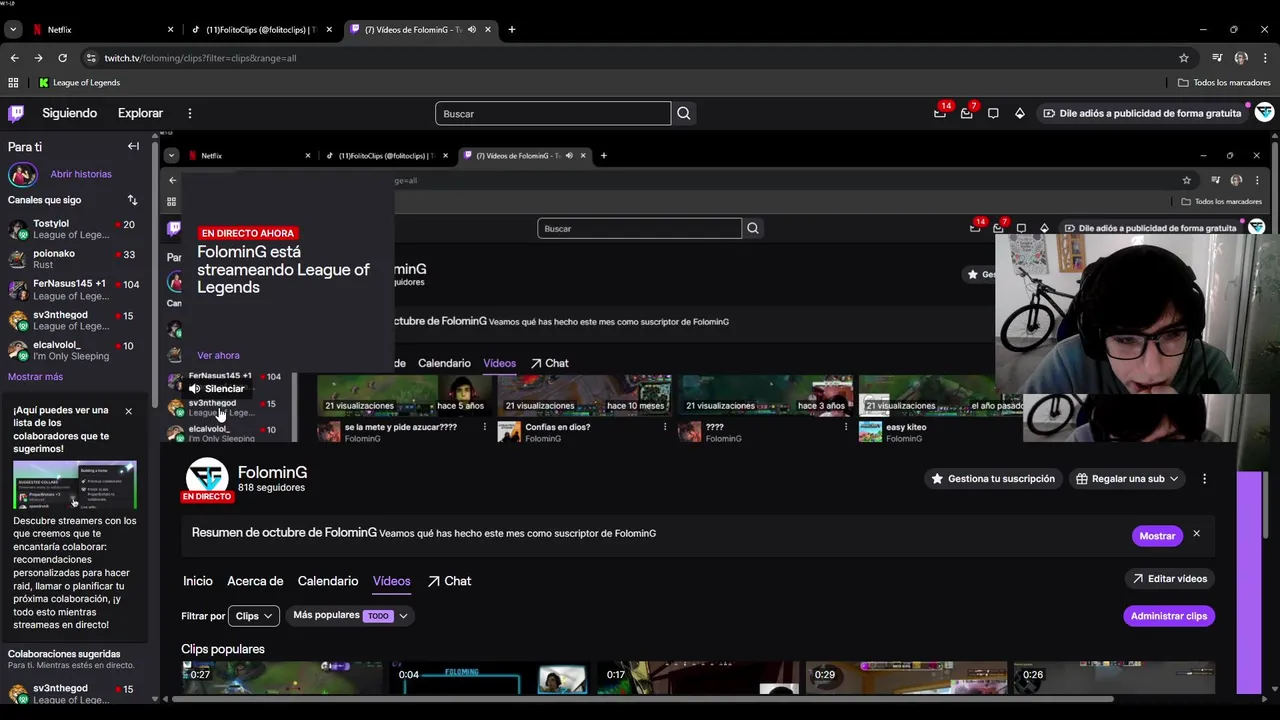Click the address bar URL
The image size is (1280, 720).
tap(200, 58)
